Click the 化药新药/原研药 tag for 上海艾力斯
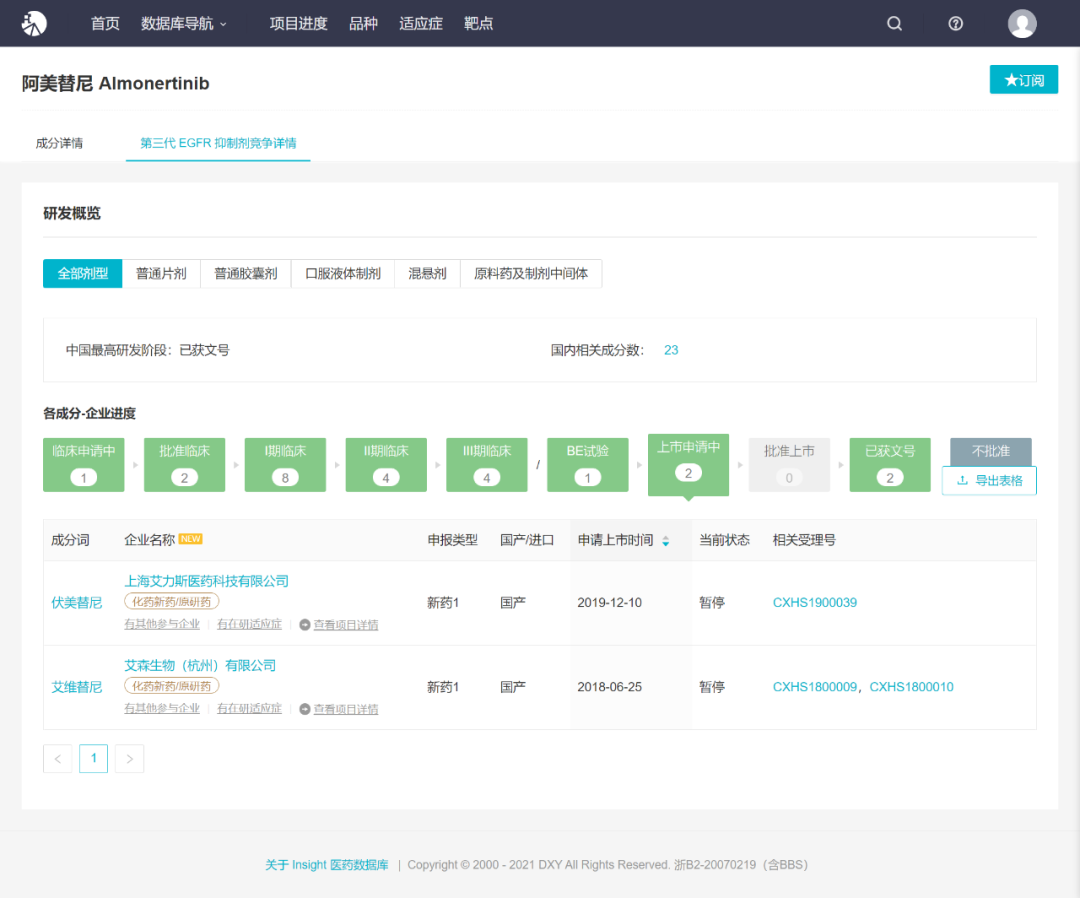 172,601
